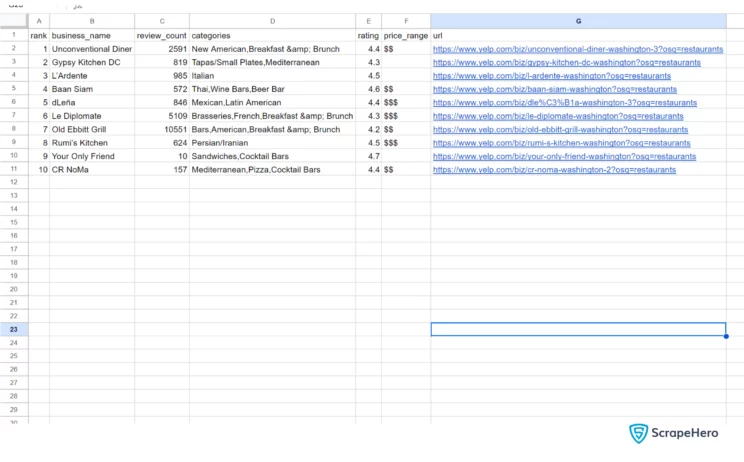Click the select-all corner box

(14, 21)
